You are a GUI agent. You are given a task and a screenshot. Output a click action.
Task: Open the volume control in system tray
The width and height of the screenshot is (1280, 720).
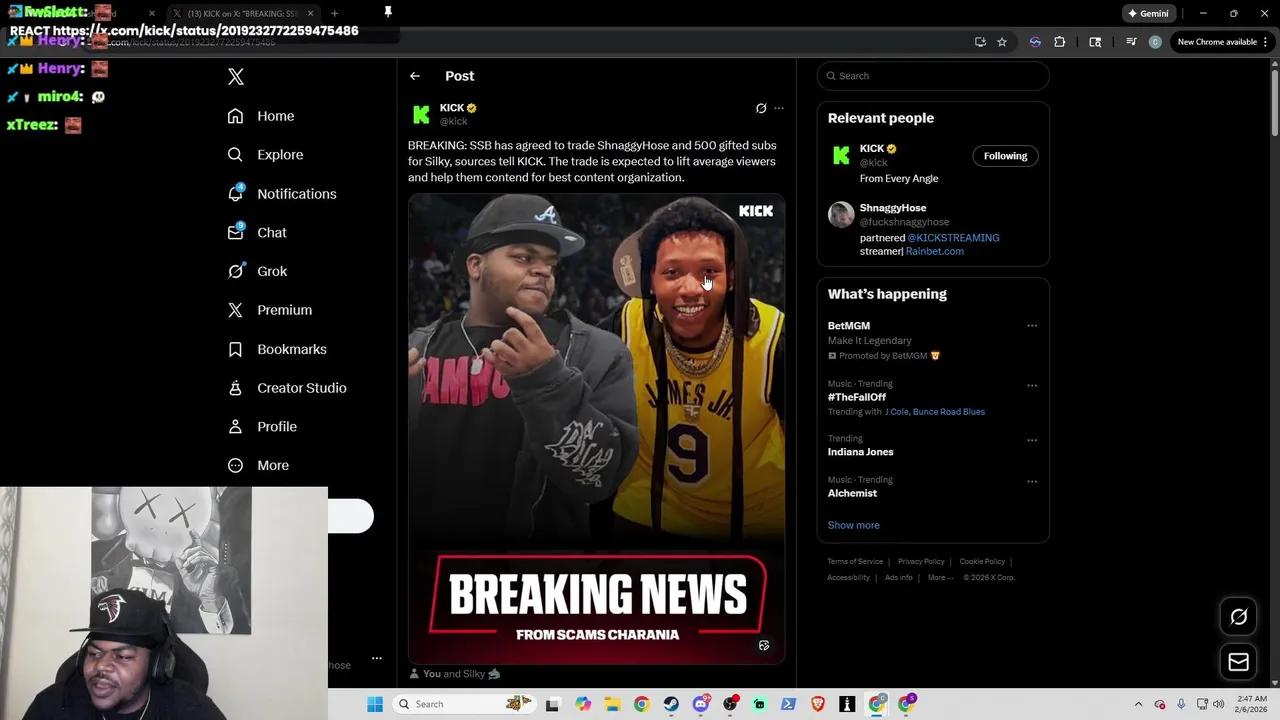pyautogui.click(x=1218, y=704)
